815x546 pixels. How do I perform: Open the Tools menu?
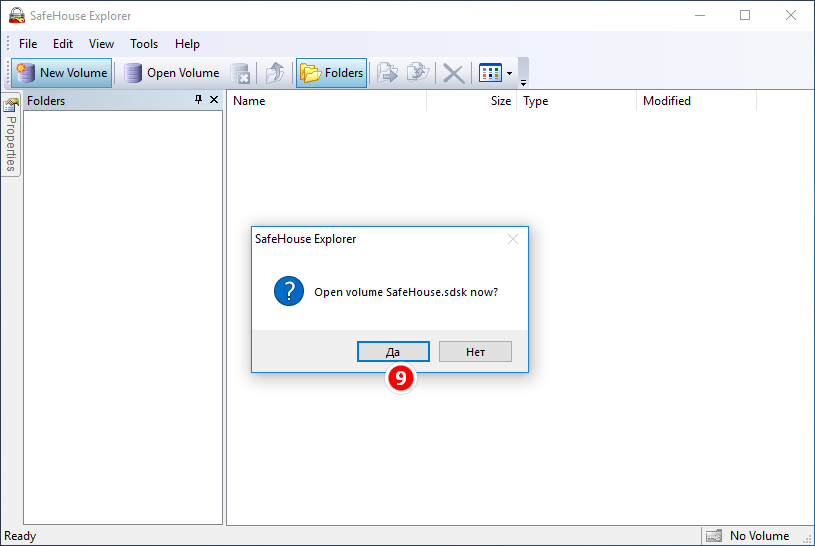point(144,44)
